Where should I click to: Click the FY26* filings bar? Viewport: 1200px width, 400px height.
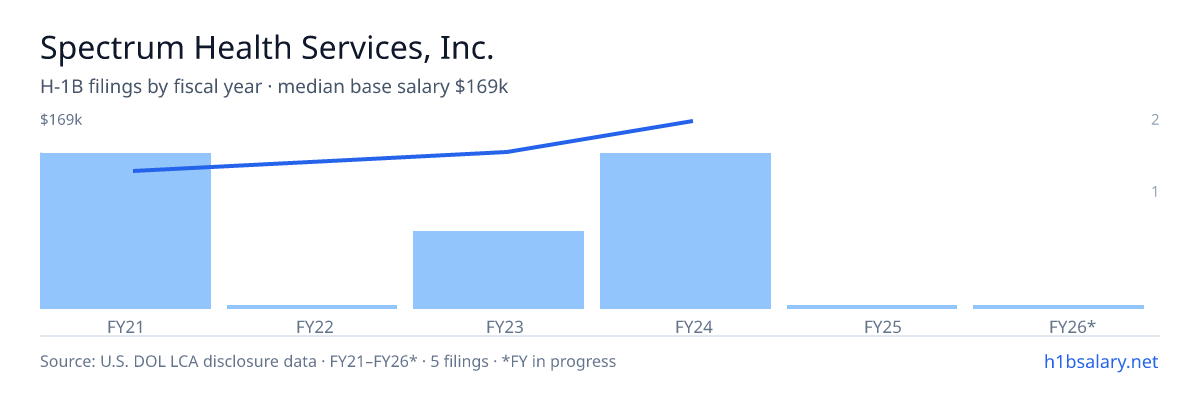point(1058,307)
